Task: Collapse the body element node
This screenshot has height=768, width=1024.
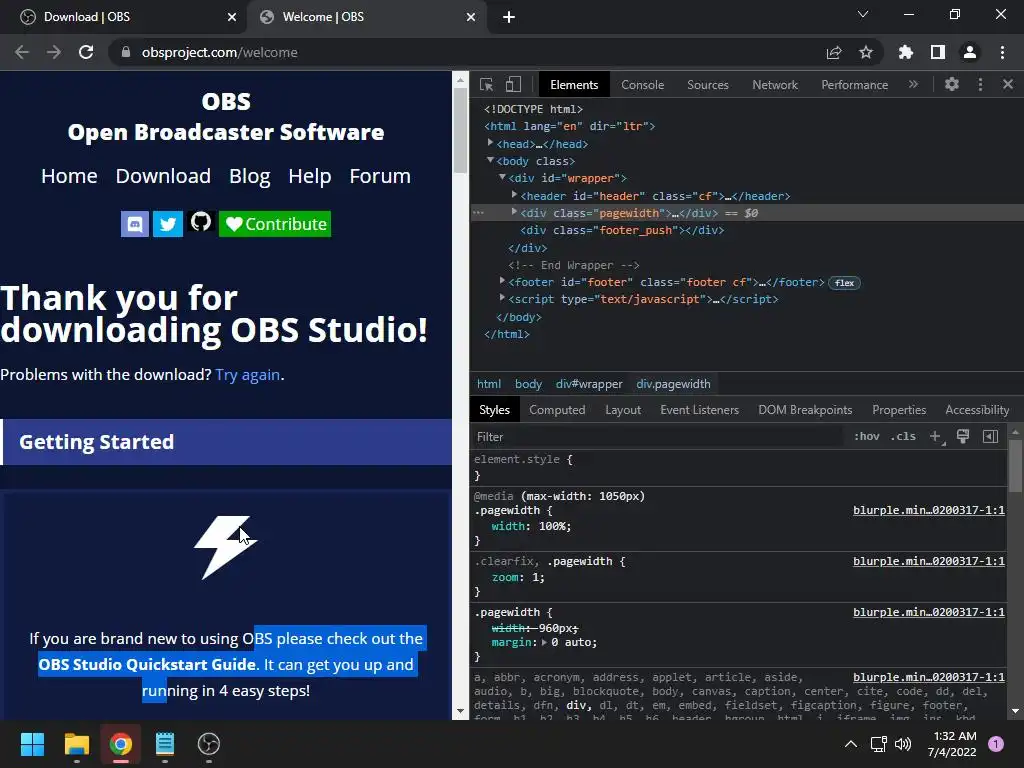Action: click(490, 160)
